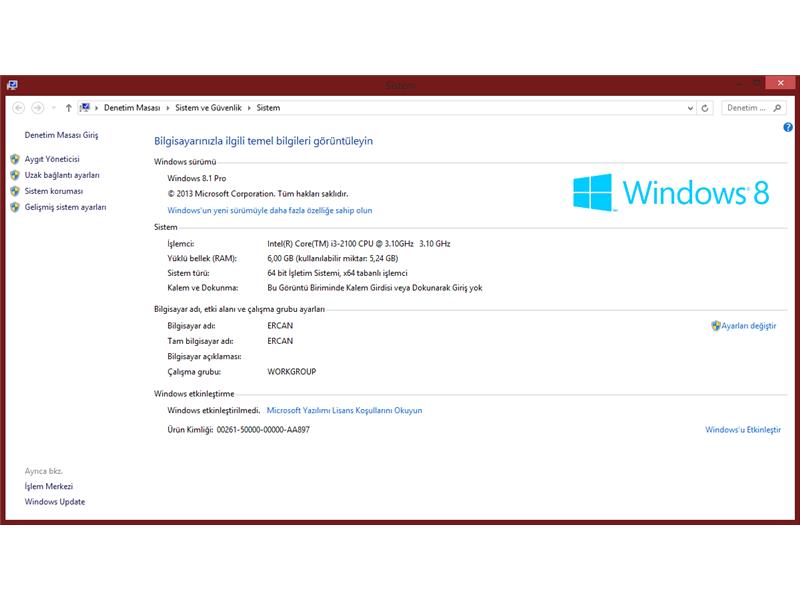Expand the address bar history dropdown
This screenshot has height=600, width=800.
(690, 108)
